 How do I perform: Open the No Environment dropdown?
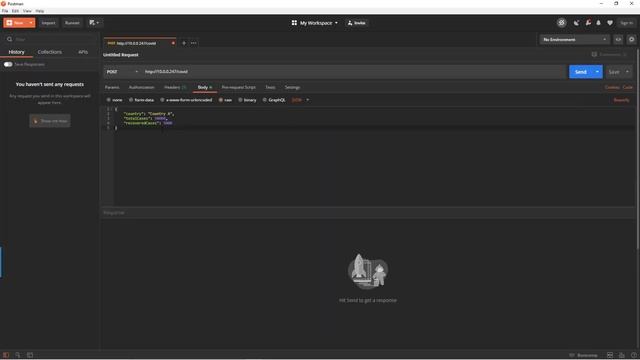[x=575, y=40]
